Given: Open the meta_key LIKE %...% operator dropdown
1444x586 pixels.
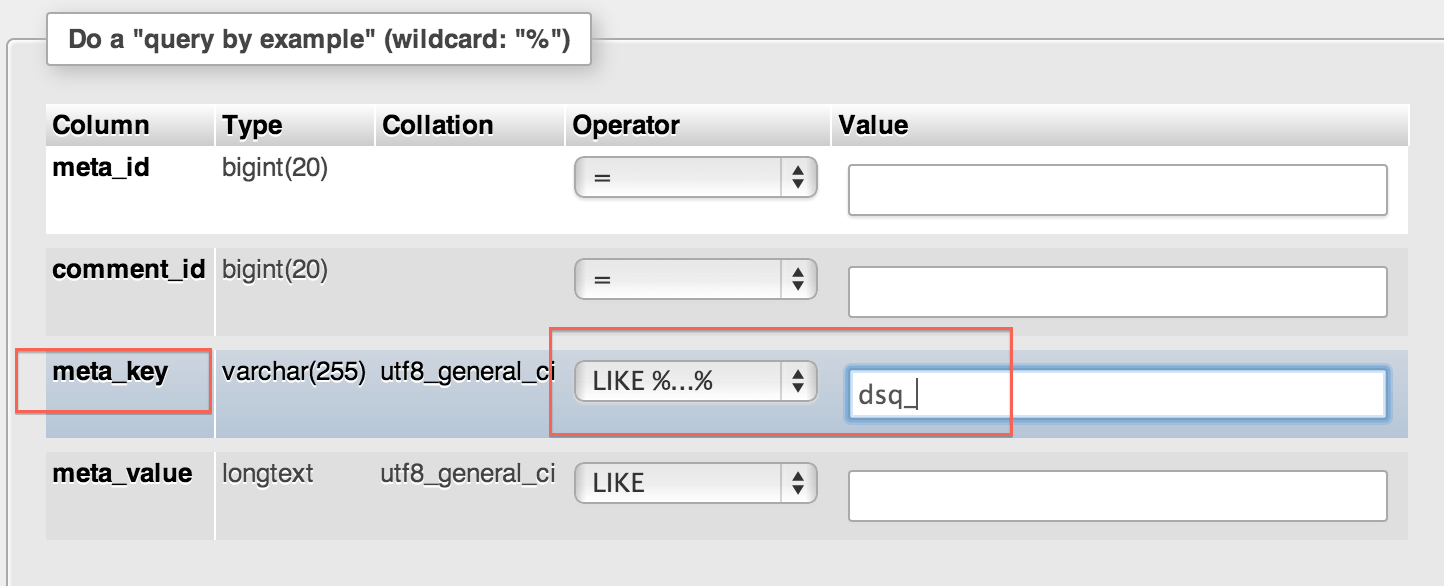Looking at the screenshot, I should point(696,381).
